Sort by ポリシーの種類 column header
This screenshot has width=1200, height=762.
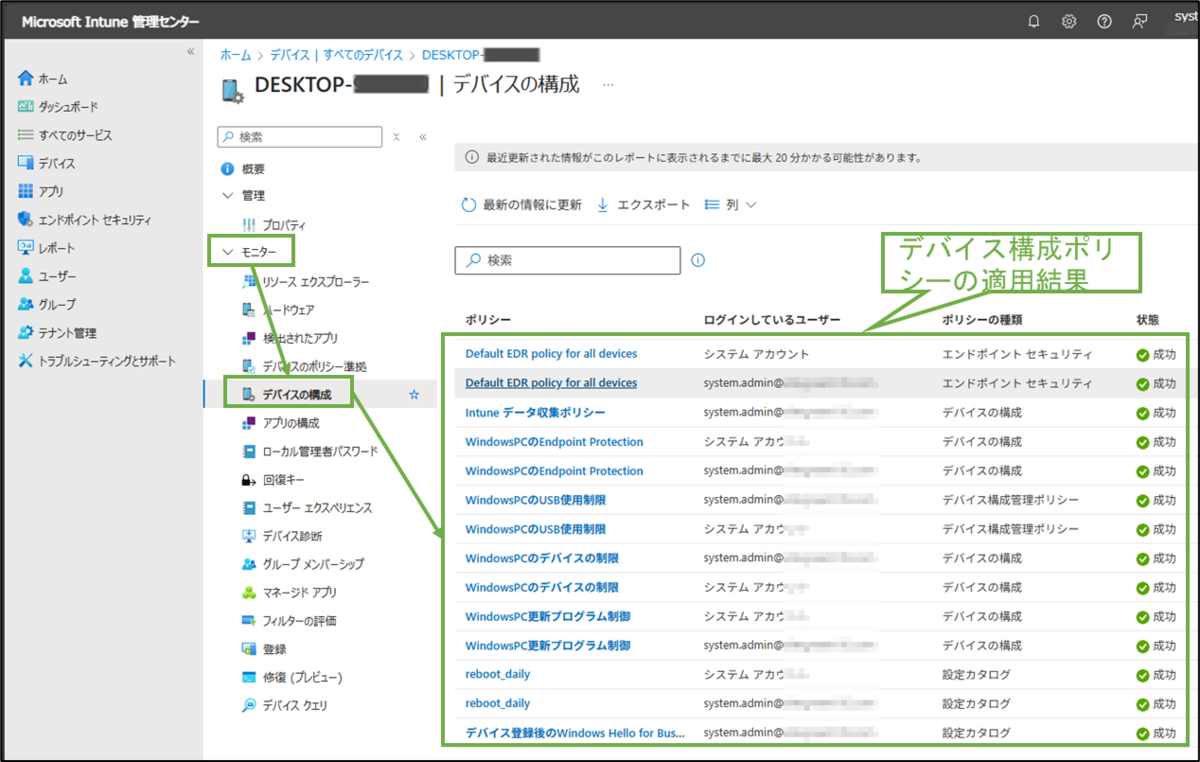pos(982,320)
